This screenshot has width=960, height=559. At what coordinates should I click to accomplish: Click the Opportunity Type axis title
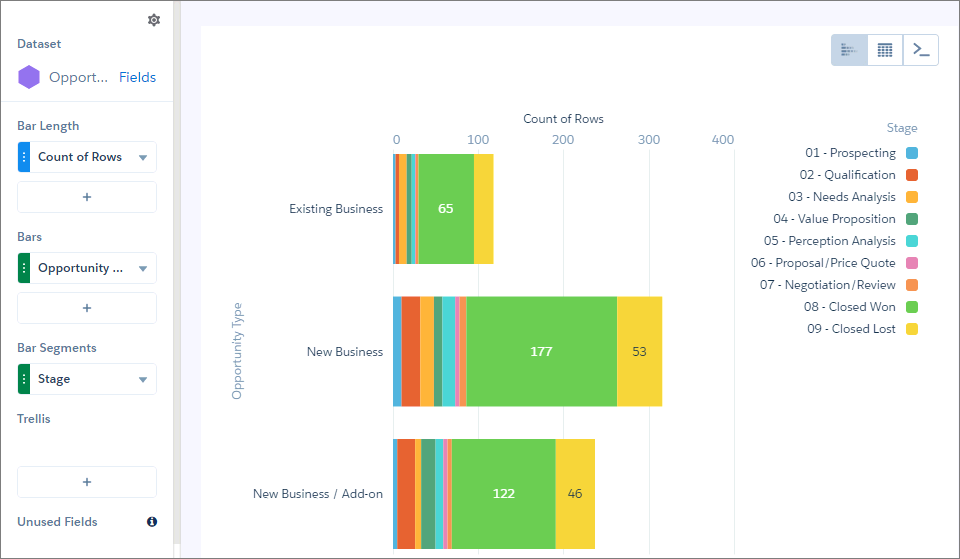[237, 351]
